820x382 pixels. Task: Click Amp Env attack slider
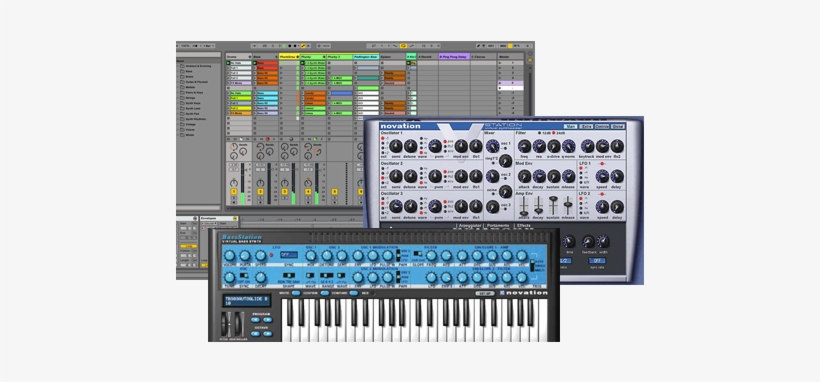[523, 205]
